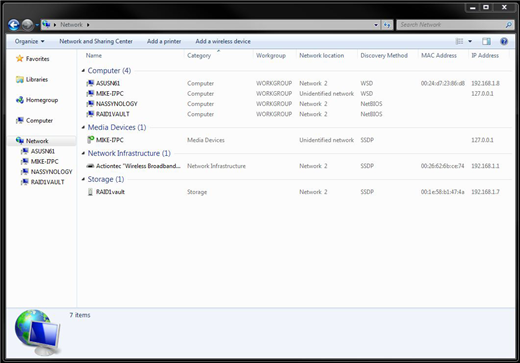520x363 pixels.
Task: Click MIKE-I7PC computer icon under Computer group
Action: point(90,93)
